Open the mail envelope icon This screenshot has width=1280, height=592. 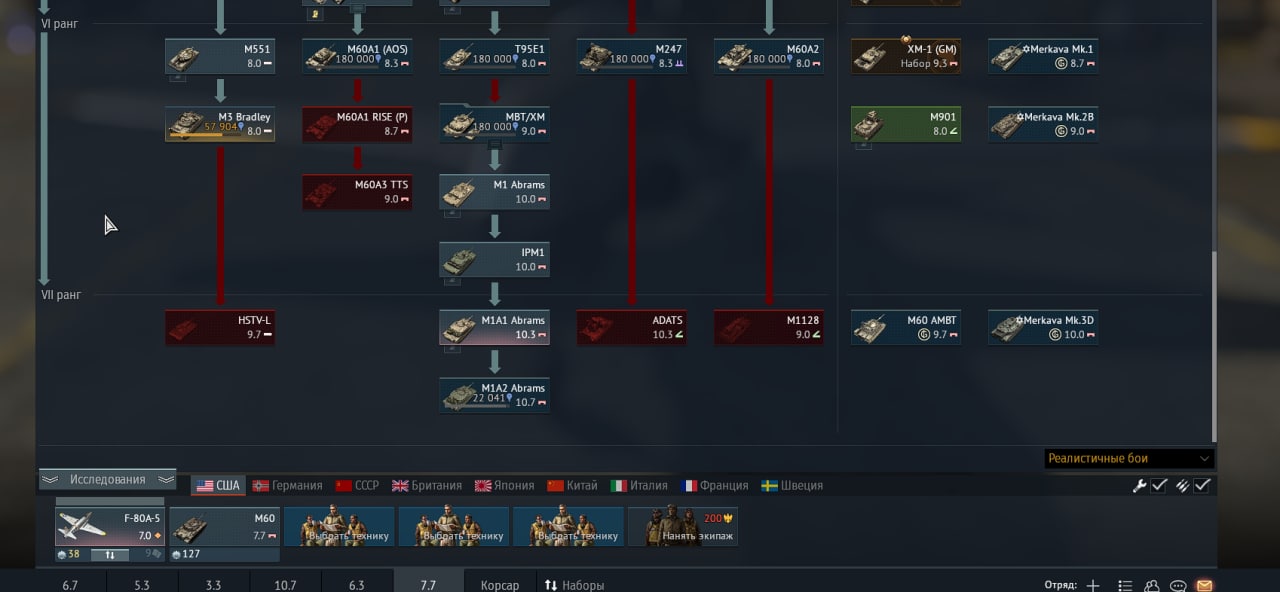1204,585
